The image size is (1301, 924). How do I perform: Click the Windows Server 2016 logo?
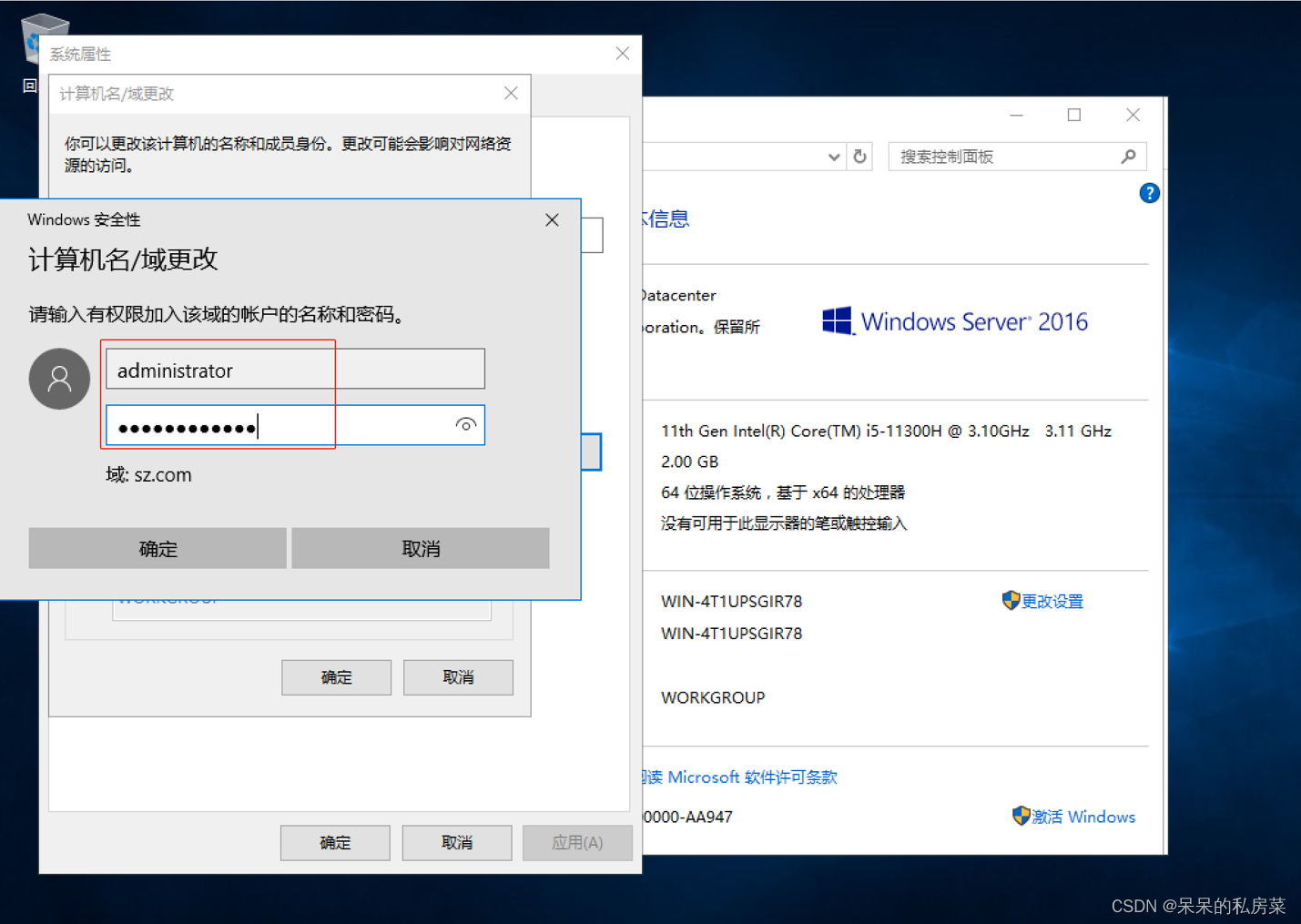click(955, 321)
